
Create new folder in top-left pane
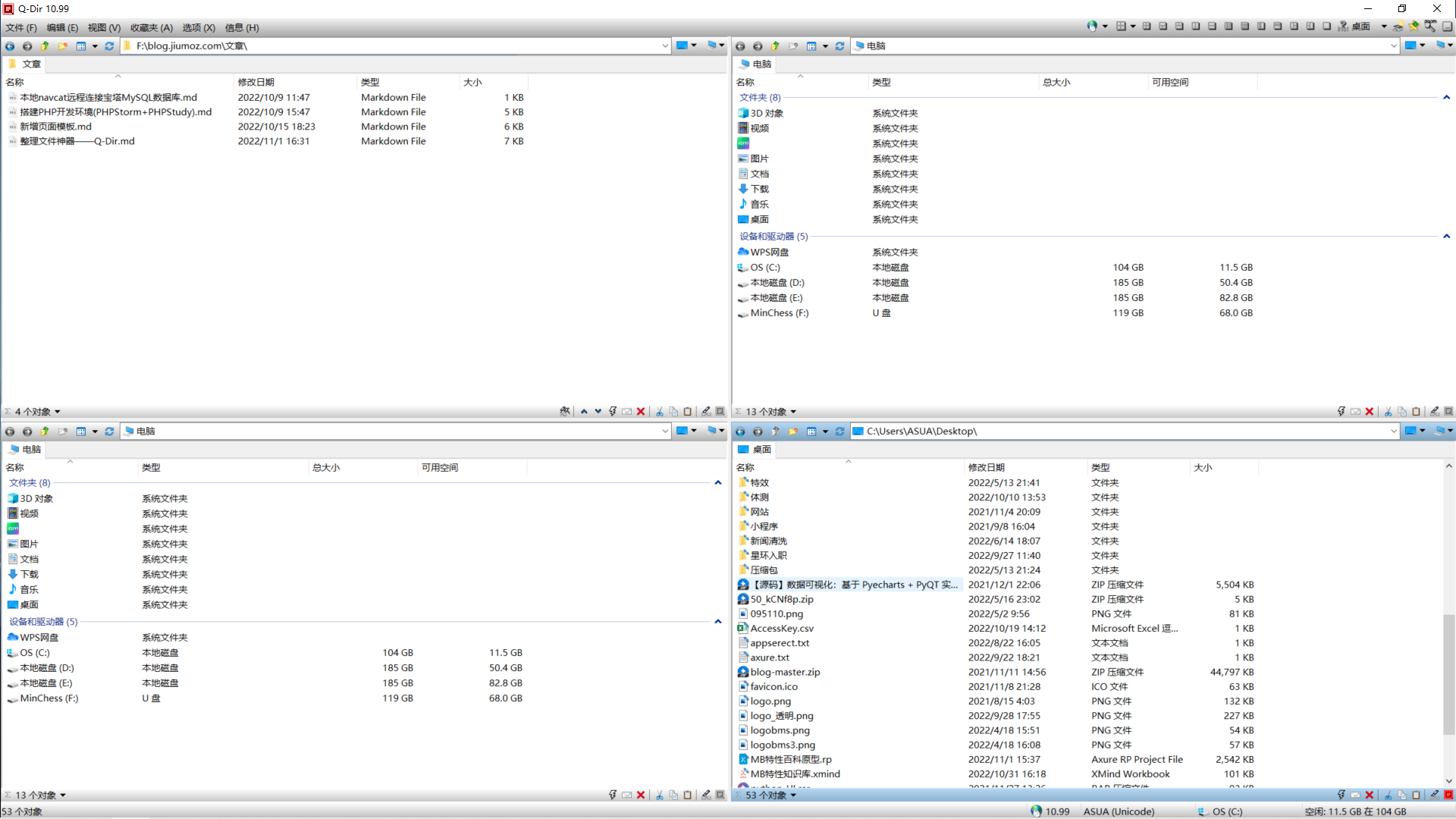click(x=62, y=46)
